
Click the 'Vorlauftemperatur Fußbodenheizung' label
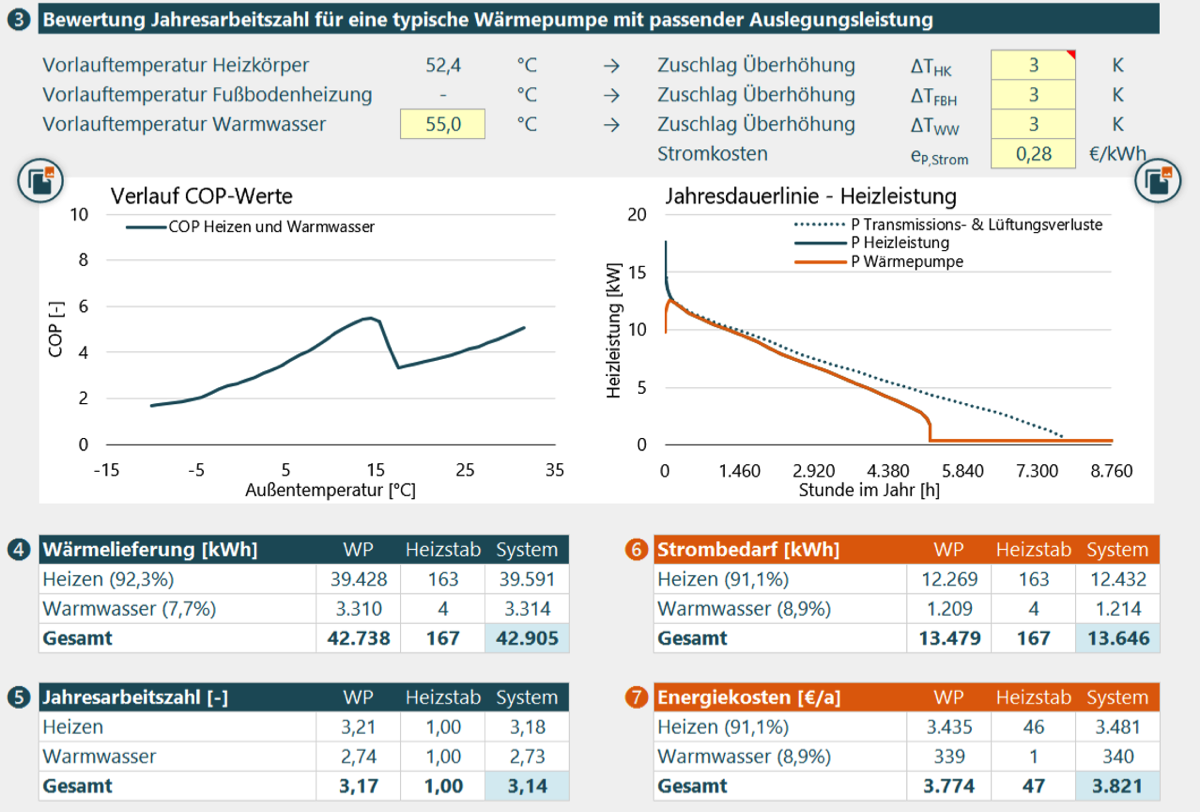[207, 95]
